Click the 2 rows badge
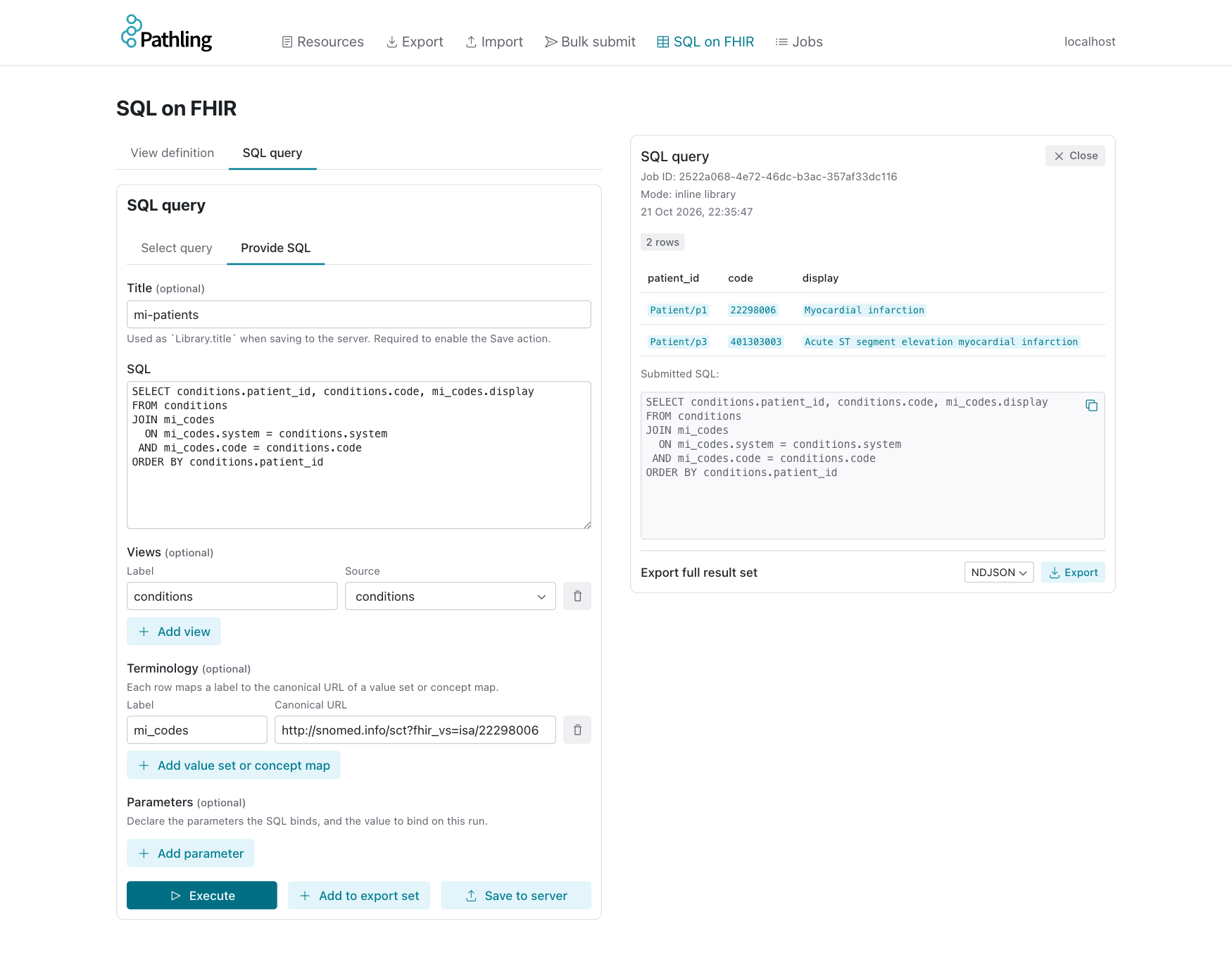1232x962 pixels. tap(662, 242)
